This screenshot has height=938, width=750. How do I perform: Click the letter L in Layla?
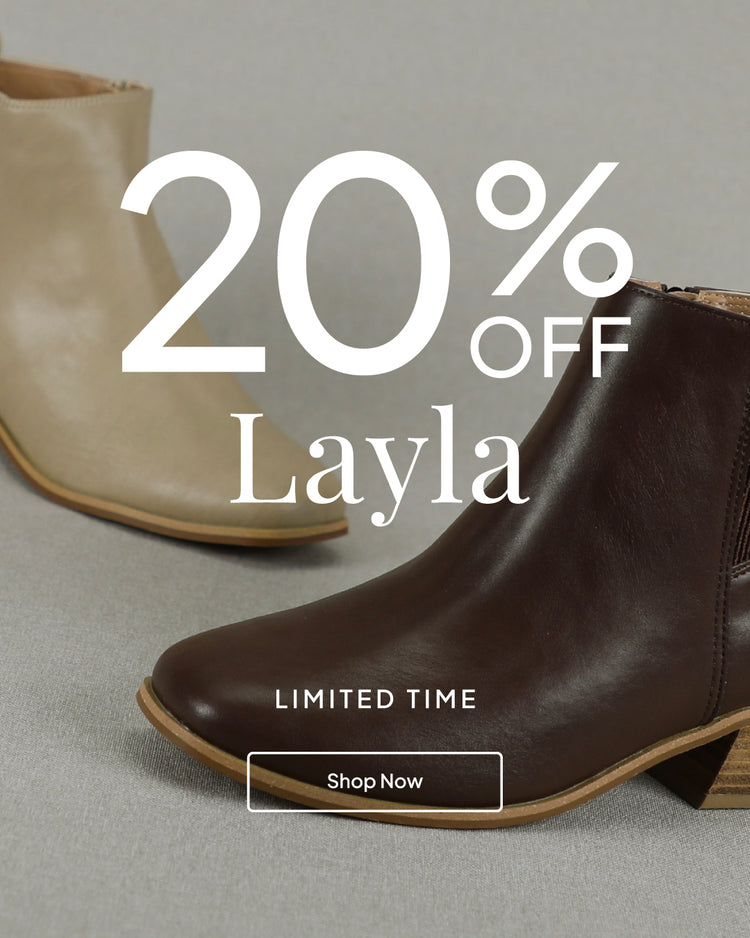pyautogui.click(x=264, y=458)
